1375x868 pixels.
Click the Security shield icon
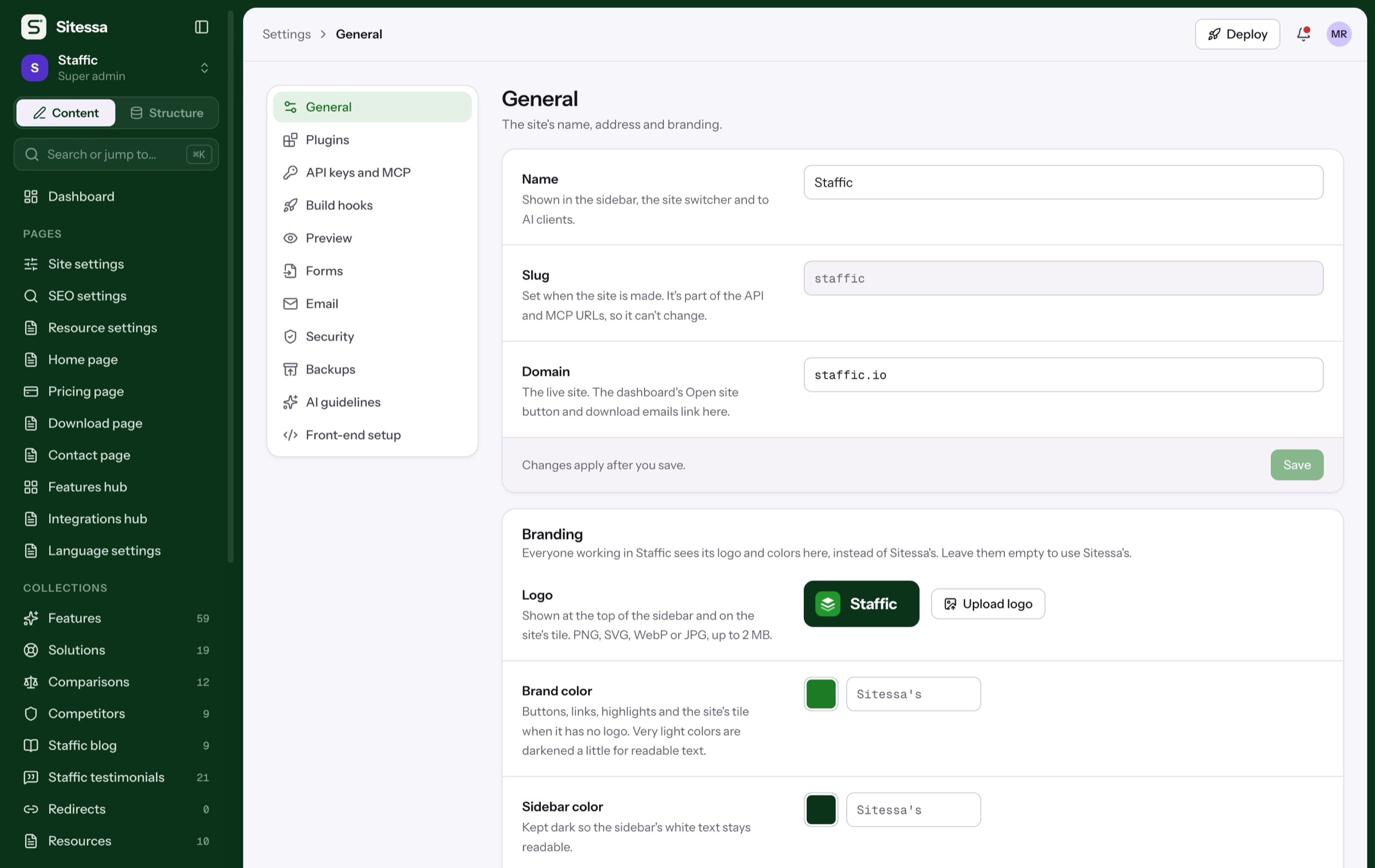pos(290,336)
